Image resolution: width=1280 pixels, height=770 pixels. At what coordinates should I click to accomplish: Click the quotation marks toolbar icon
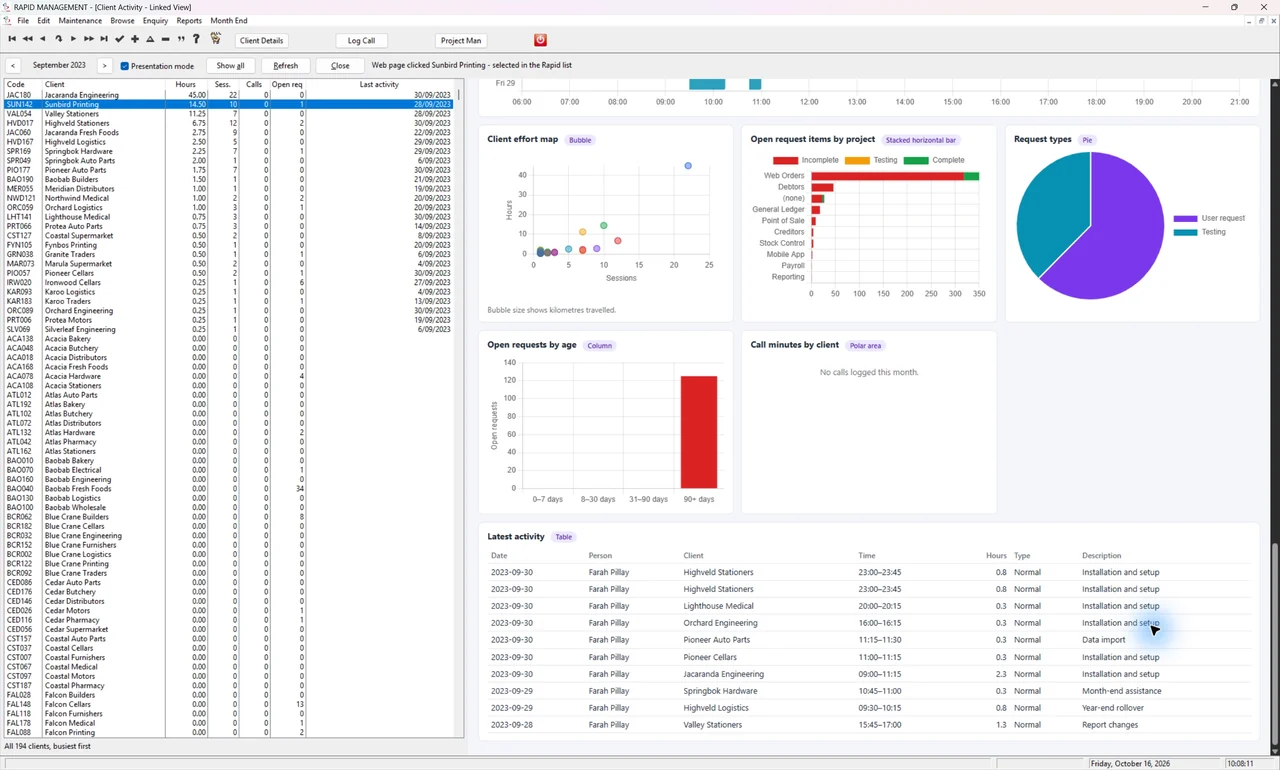(x=181, y=39)
